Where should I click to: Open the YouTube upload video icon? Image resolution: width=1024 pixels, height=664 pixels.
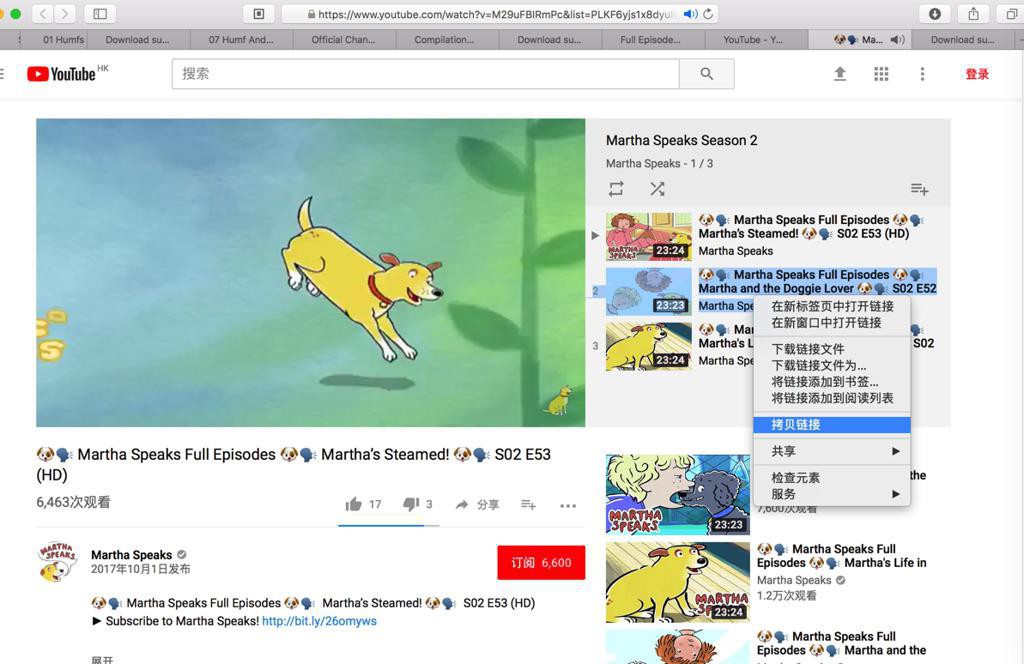[x=840, y=74]
